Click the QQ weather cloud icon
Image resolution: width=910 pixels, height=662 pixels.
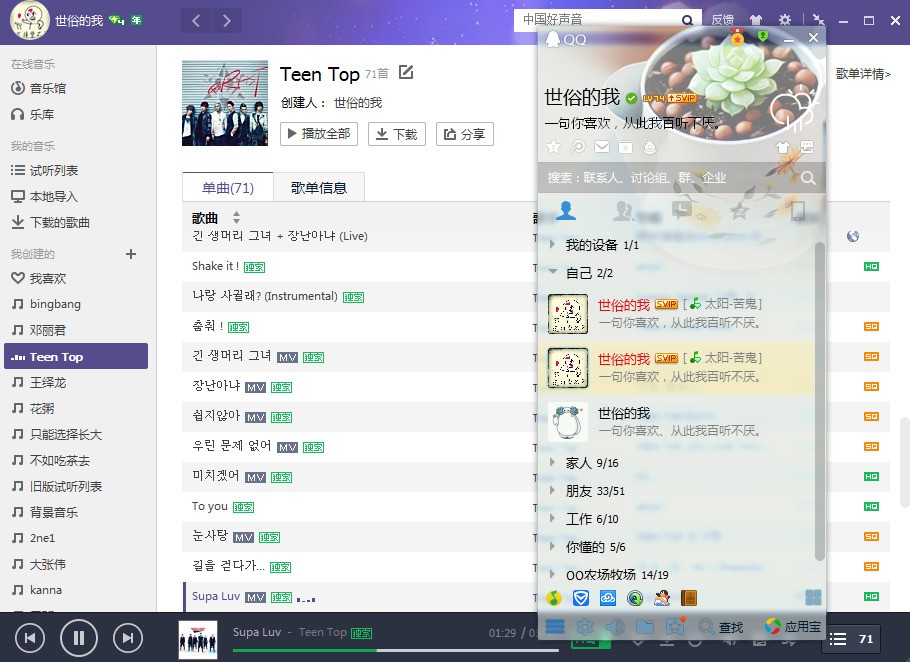[793, 109]
